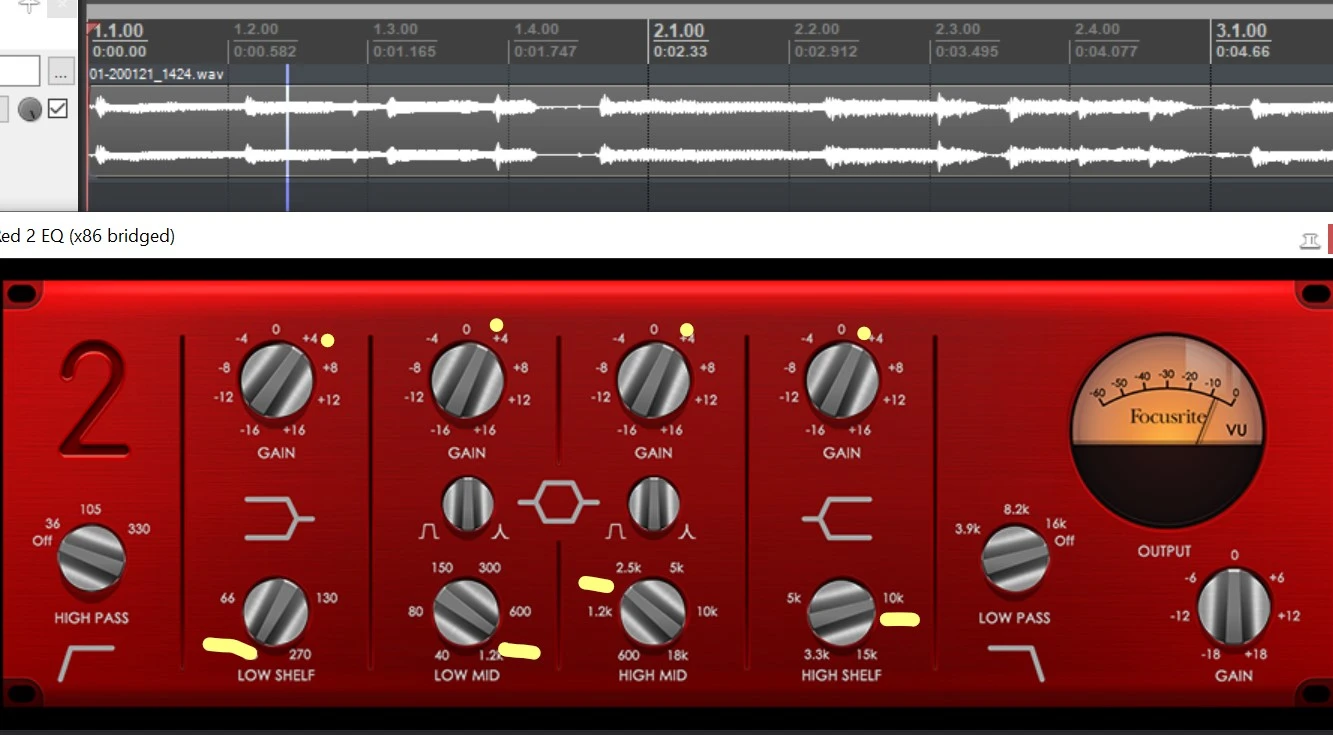
Task: Click the 2.1.00 marker on the timeline ruler
Action: (x=679, y=32)
